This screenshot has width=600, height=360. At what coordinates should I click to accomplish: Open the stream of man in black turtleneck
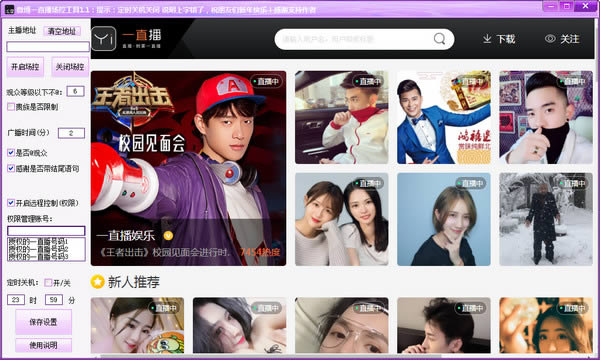pyautogui.click(x=546, y=117)
